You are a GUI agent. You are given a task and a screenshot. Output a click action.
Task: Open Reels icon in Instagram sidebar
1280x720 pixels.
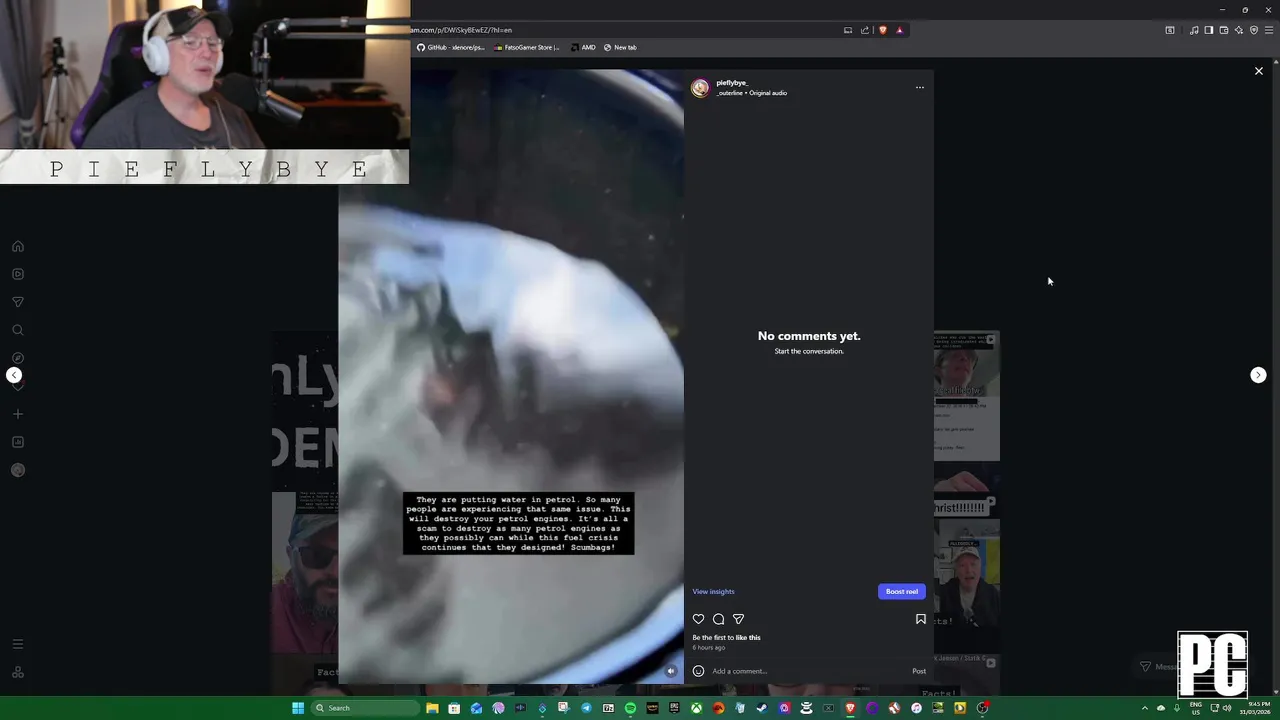(17, 274)
